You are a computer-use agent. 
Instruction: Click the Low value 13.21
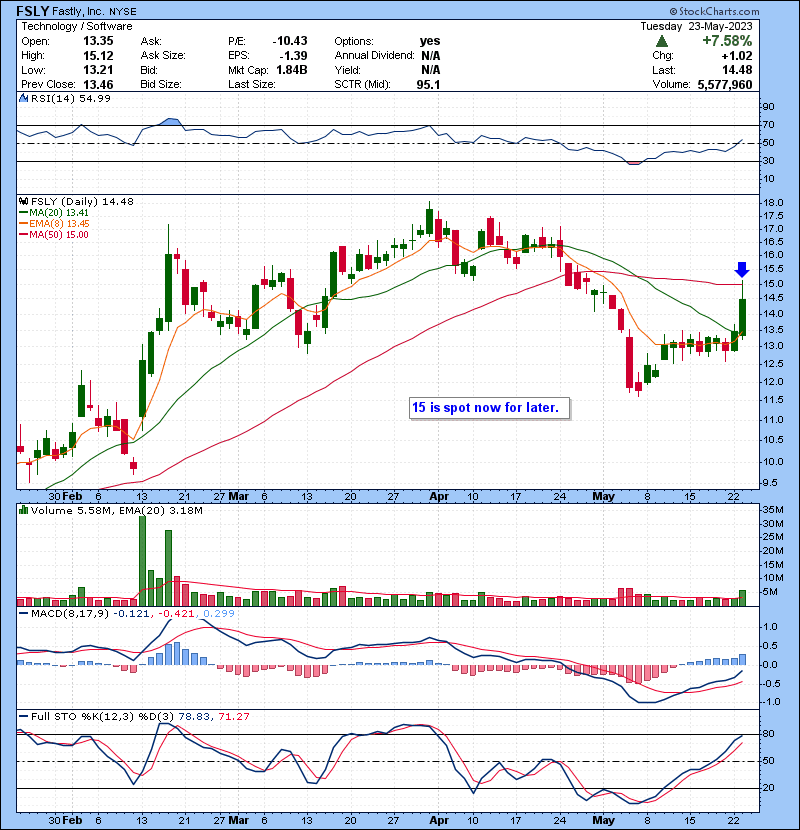pos(98,70)
